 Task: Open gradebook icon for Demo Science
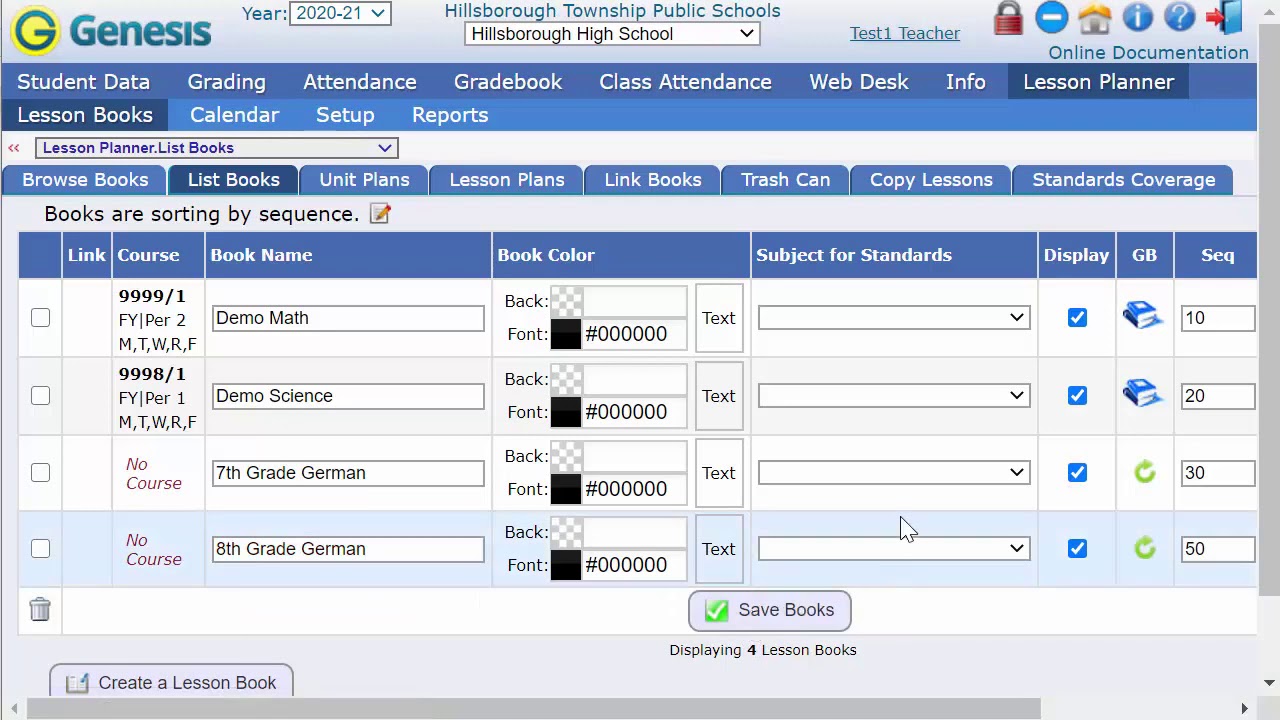tap(1143, 394)
